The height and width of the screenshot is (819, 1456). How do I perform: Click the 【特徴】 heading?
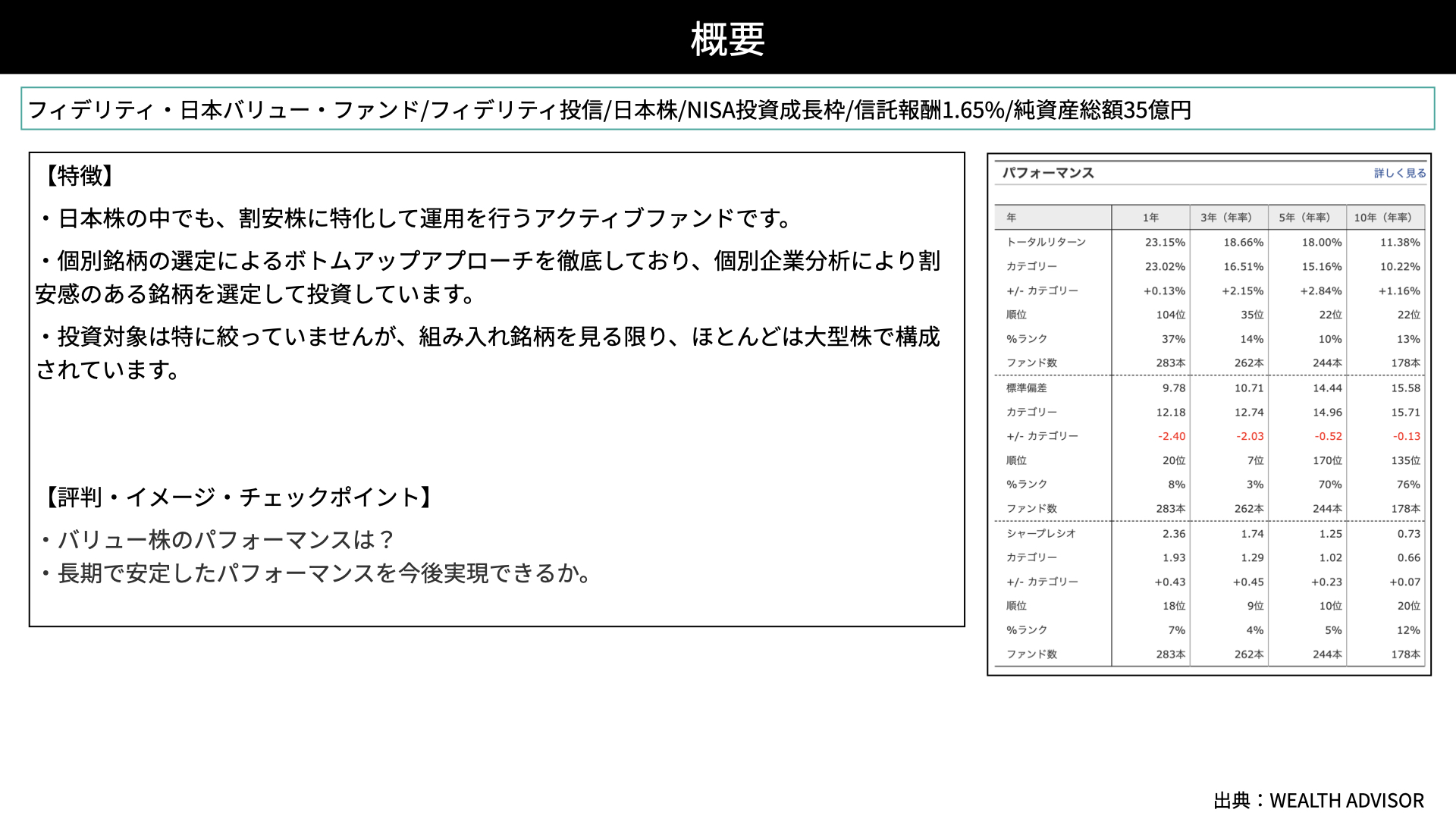(79, 175)
